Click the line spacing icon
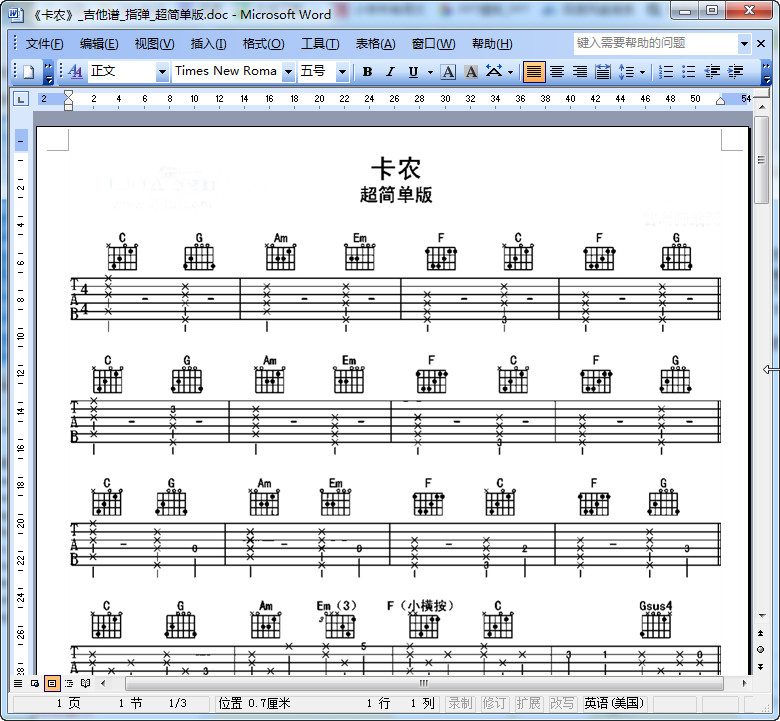Screen dimensions: 780x721 click(626, 72)
